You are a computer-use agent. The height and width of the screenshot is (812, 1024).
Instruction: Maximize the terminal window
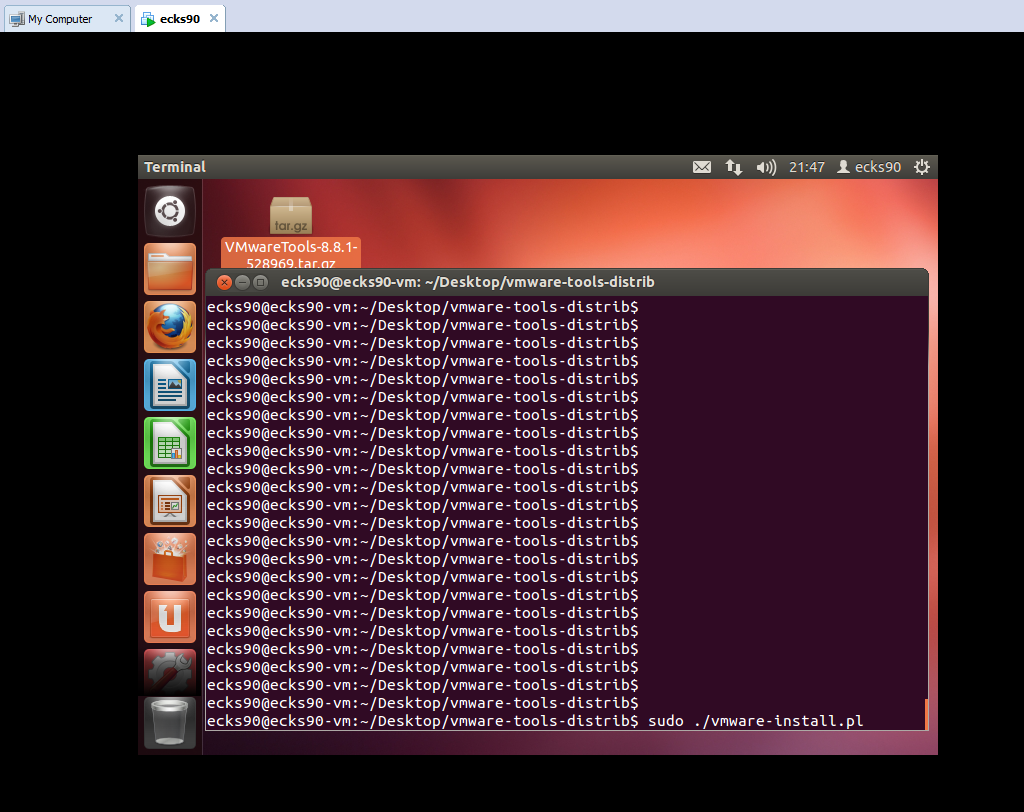click(261, 282)
